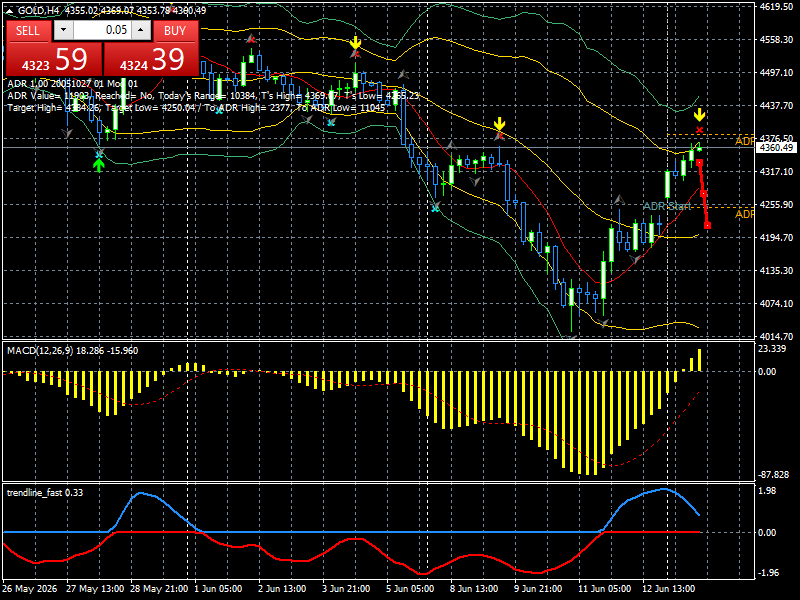The image size is (800, 600).
Task: Click the BUY price 4324 39 panel
Action: (x=152, y=60)
